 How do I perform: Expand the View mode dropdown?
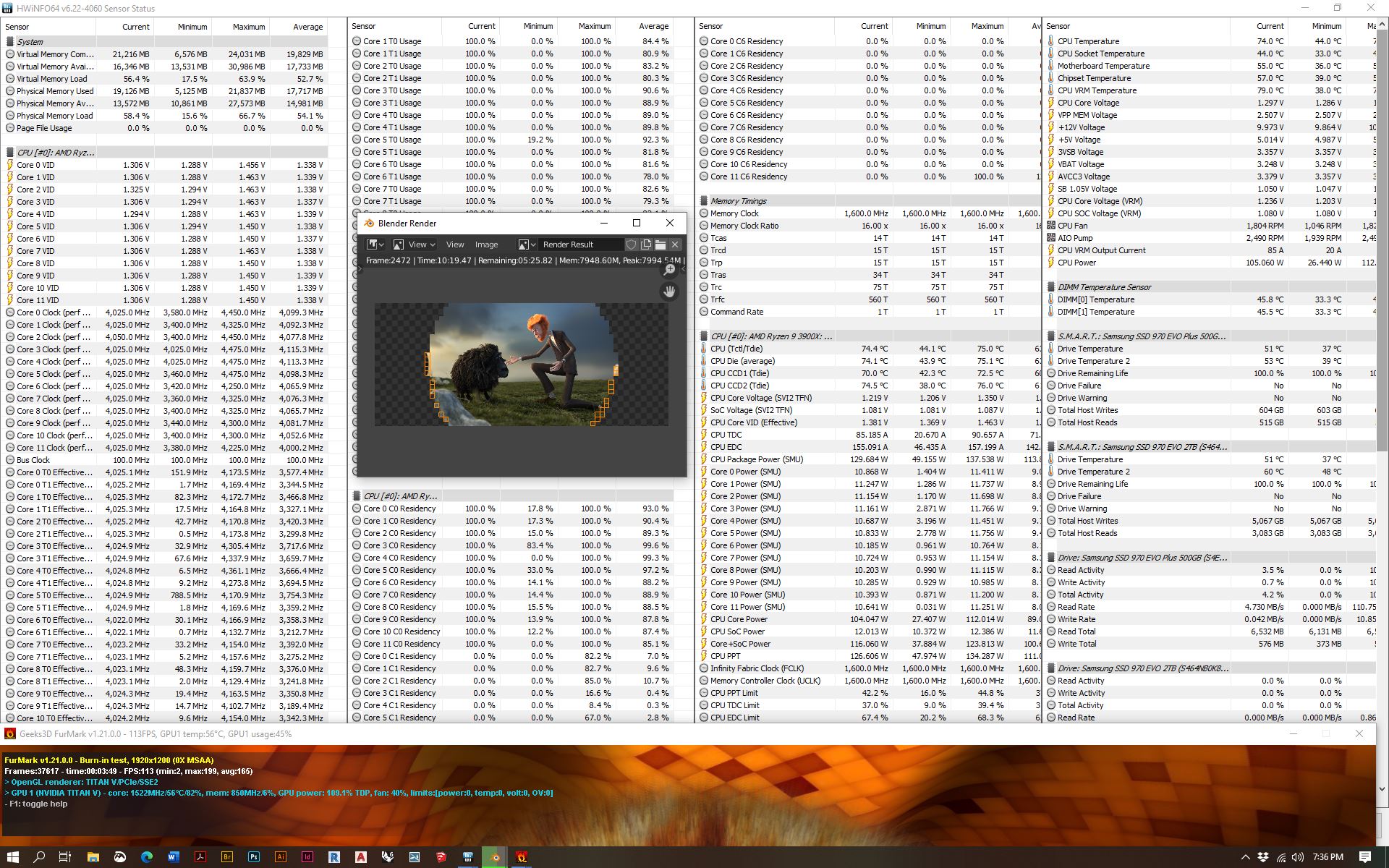[414, 244]
